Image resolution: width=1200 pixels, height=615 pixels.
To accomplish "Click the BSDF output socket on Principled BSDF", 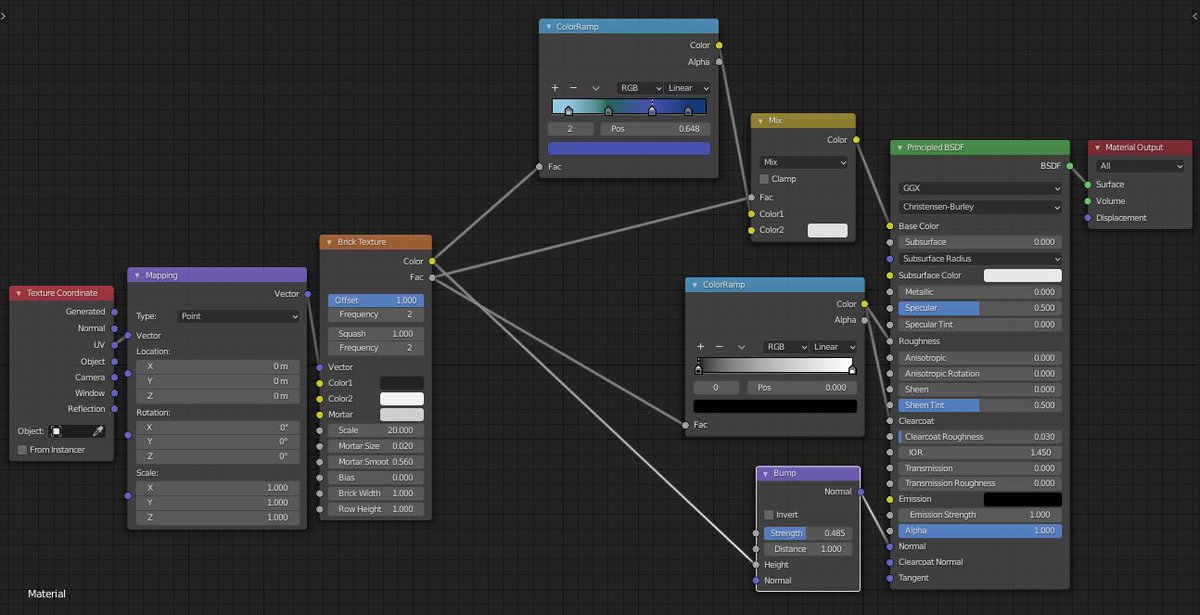I will click(x=1070, y=166).
